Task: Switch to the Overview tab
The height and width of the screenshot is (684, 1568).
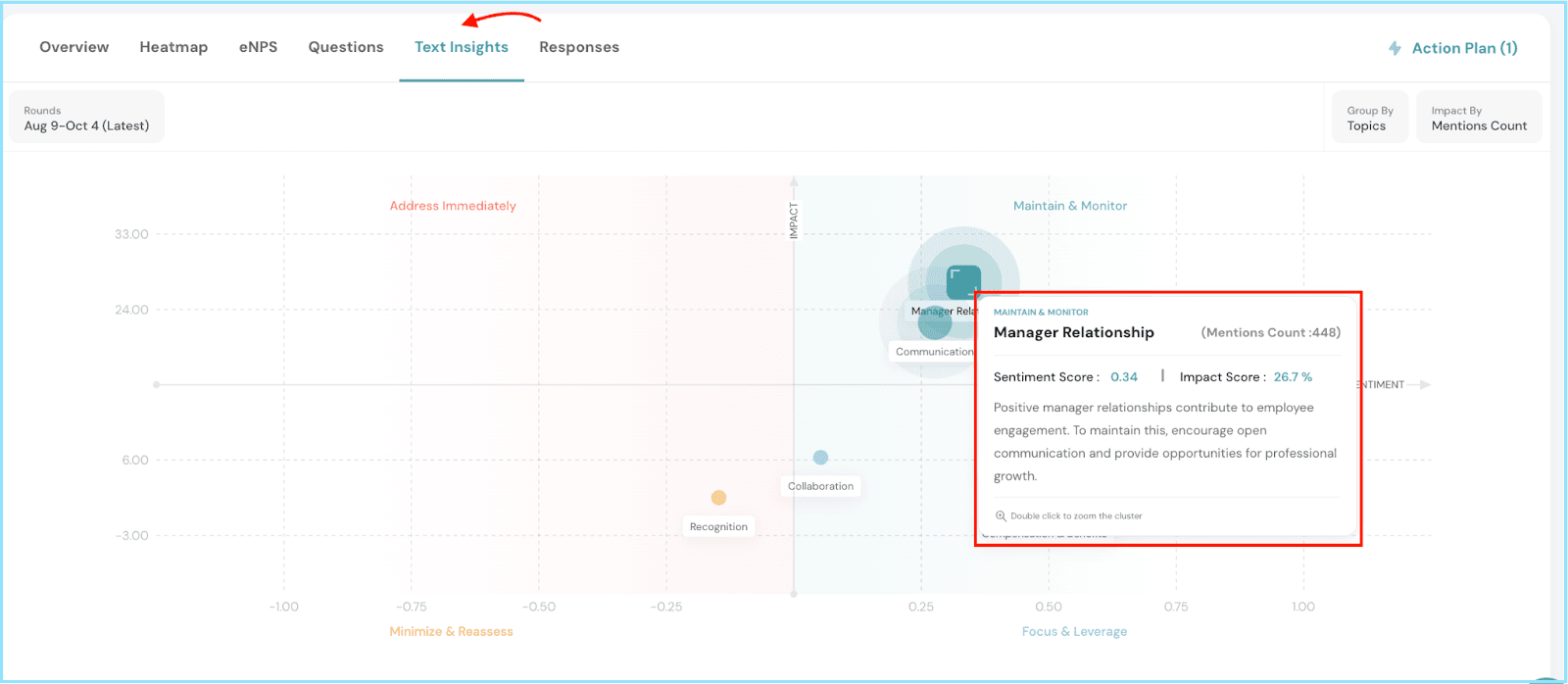Action: (74, 47)
